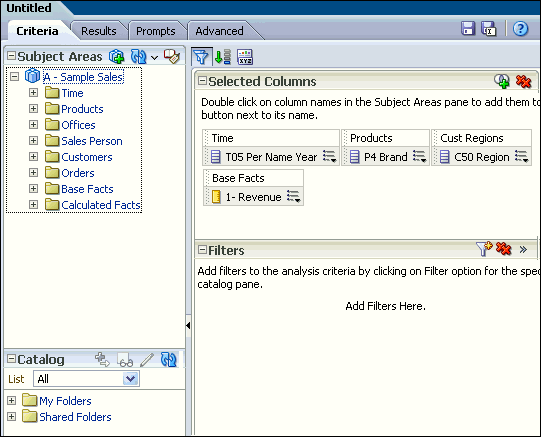Open the Shared Folders catalog item
Image resolution: width=541 pixels, height=437 pixels.
click(x=75, y=417)
